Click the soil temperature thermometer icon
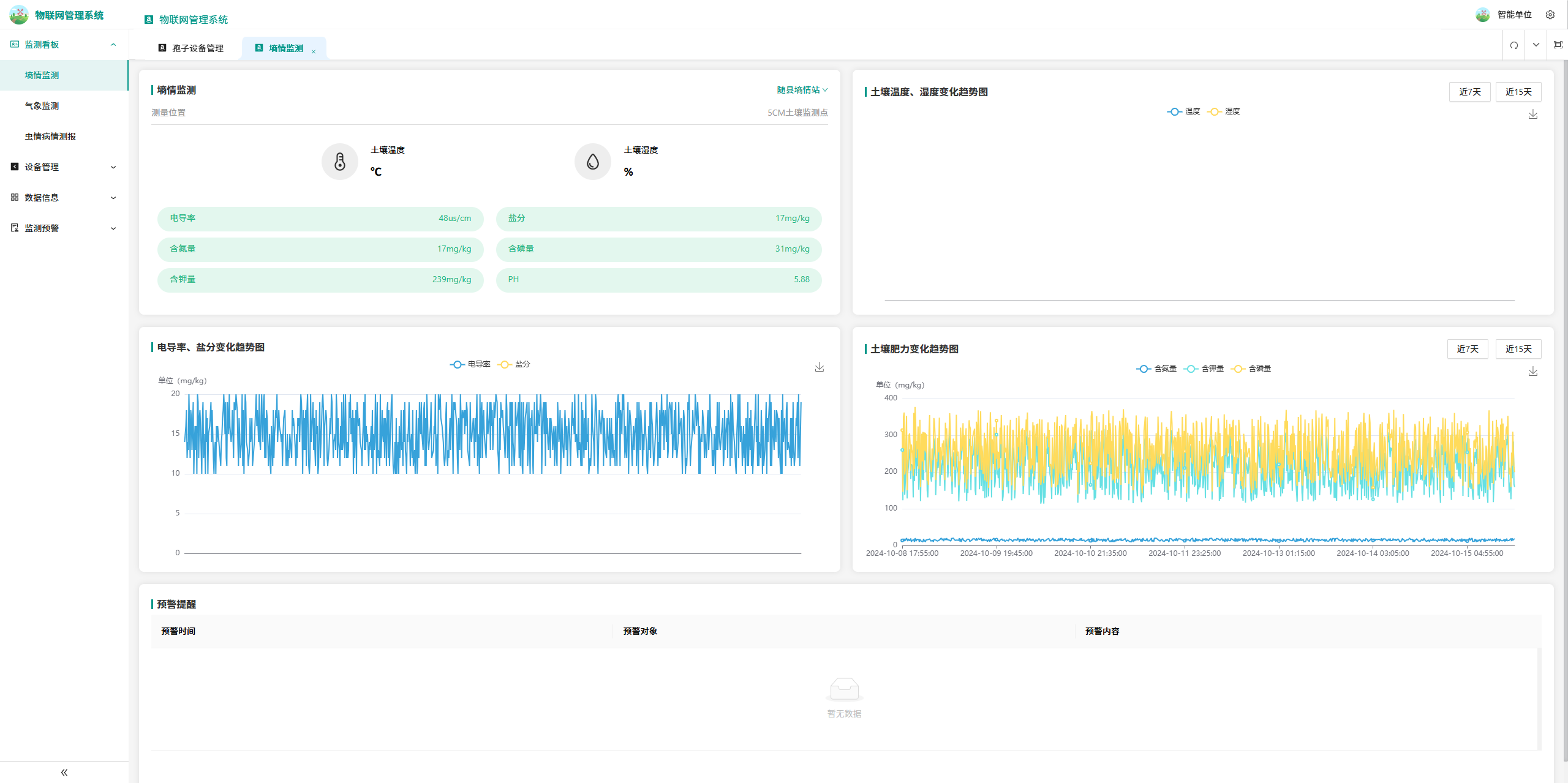 [340, 162]
